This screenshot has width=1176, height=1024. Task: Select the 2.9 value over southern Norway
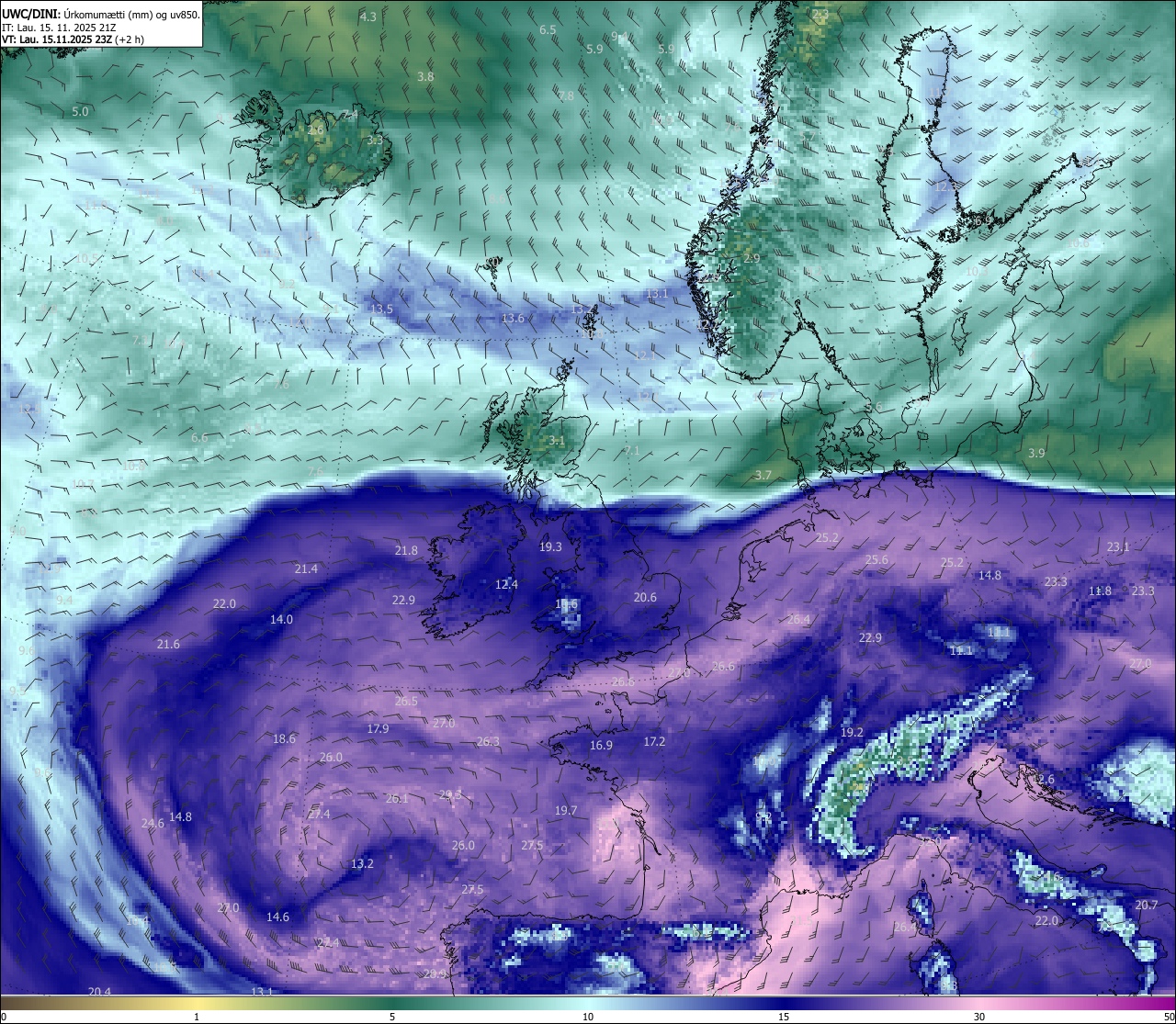[x=752, y=258]
